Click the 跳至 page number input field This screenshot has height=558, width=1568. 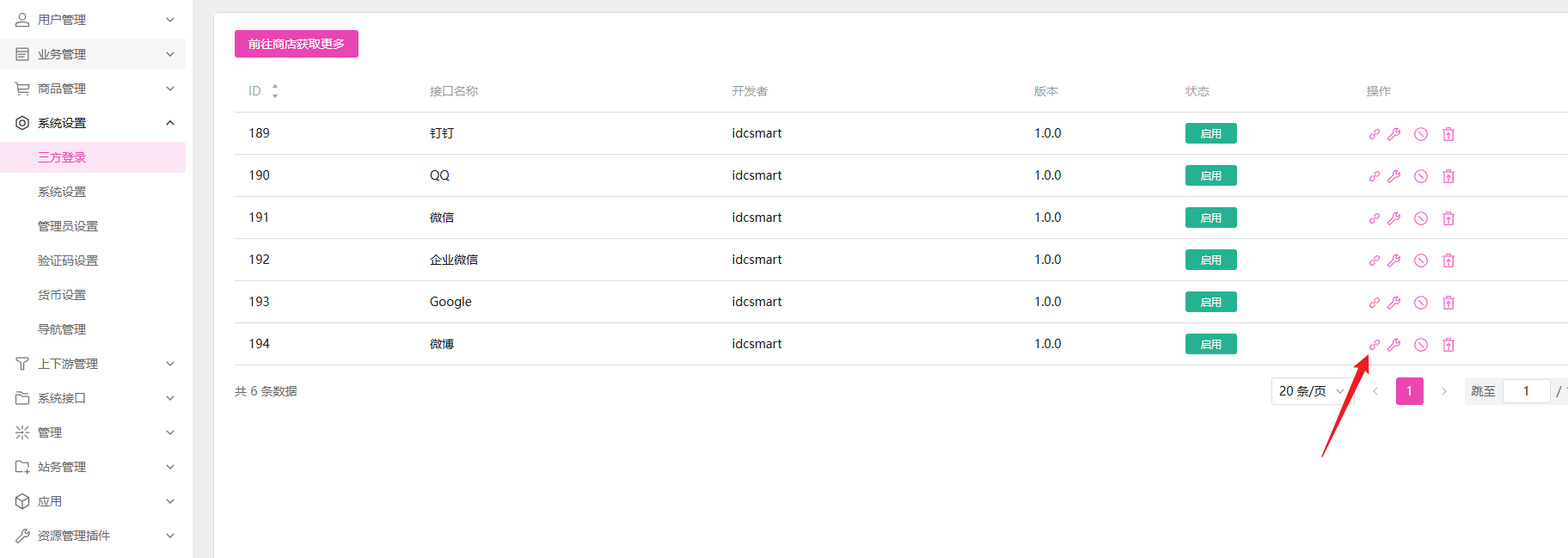(x=1526, y=391)
